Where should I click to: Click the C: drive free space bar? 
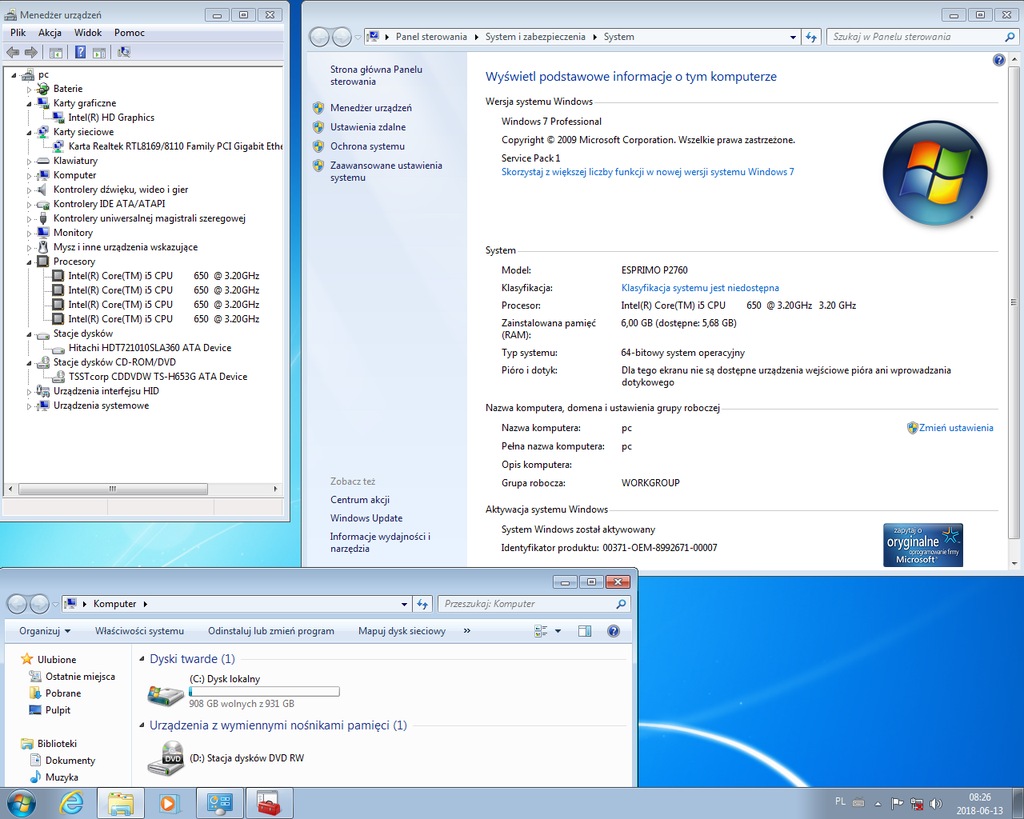tap(264, 691)
